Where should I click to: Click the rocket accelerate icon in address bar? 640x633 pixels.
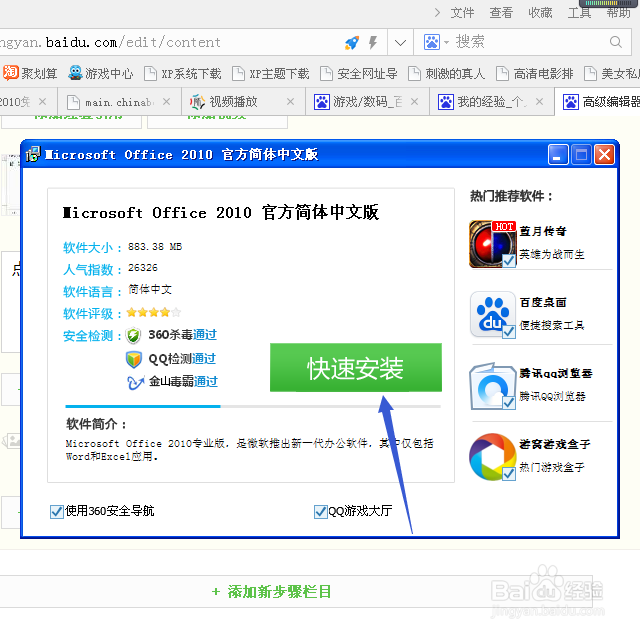click(352, 42)
